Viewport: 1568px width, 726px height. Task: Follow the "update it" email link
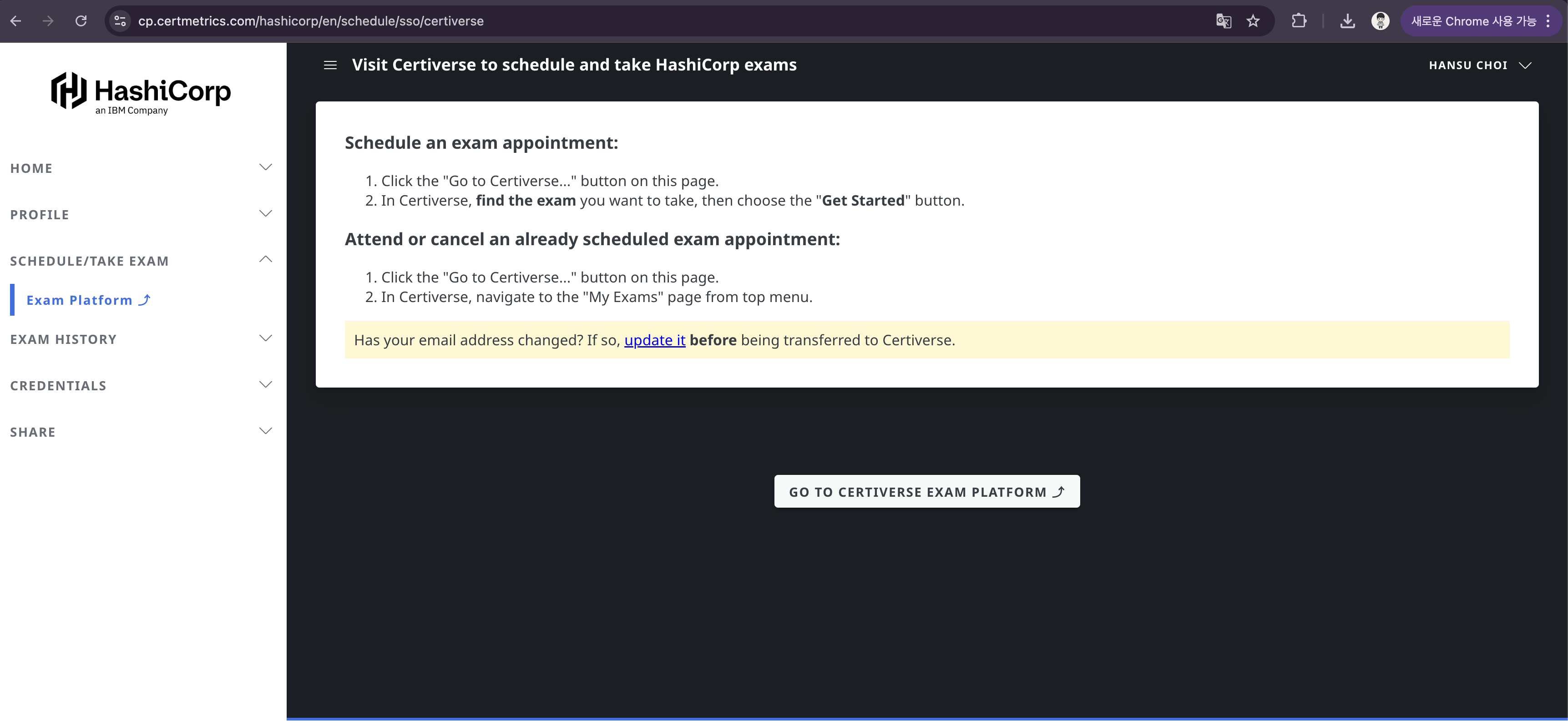click(x=654, y=340)
